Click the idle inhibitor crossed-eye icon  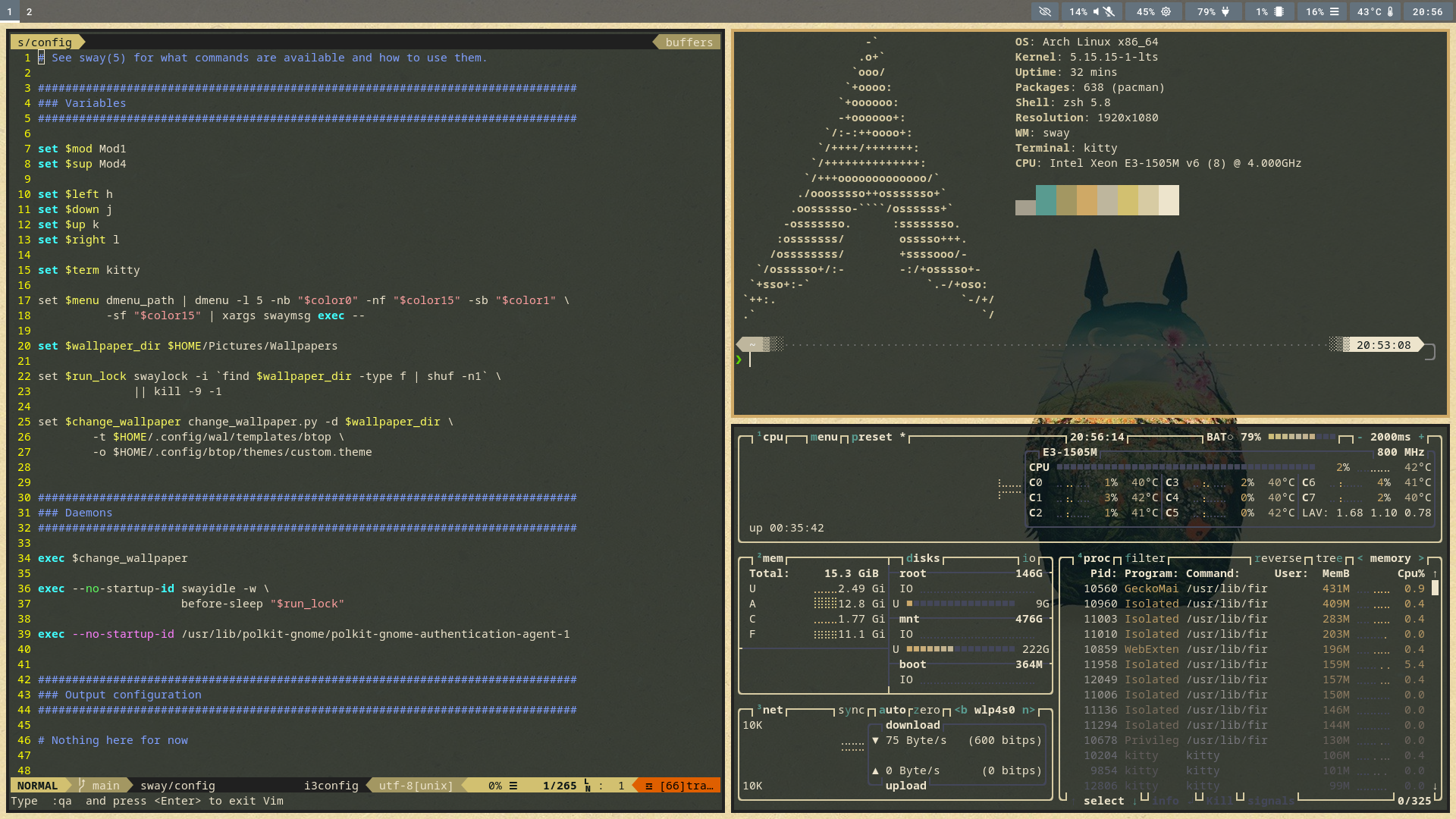click(1045, 11)
